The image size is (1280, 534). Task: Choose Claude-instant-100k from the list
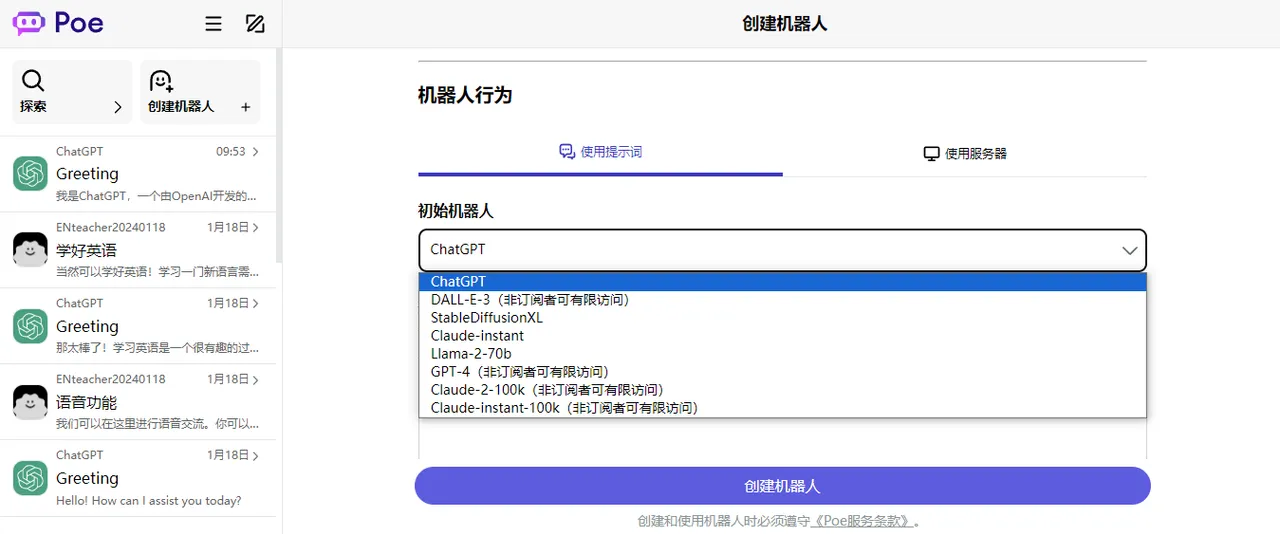782,408
